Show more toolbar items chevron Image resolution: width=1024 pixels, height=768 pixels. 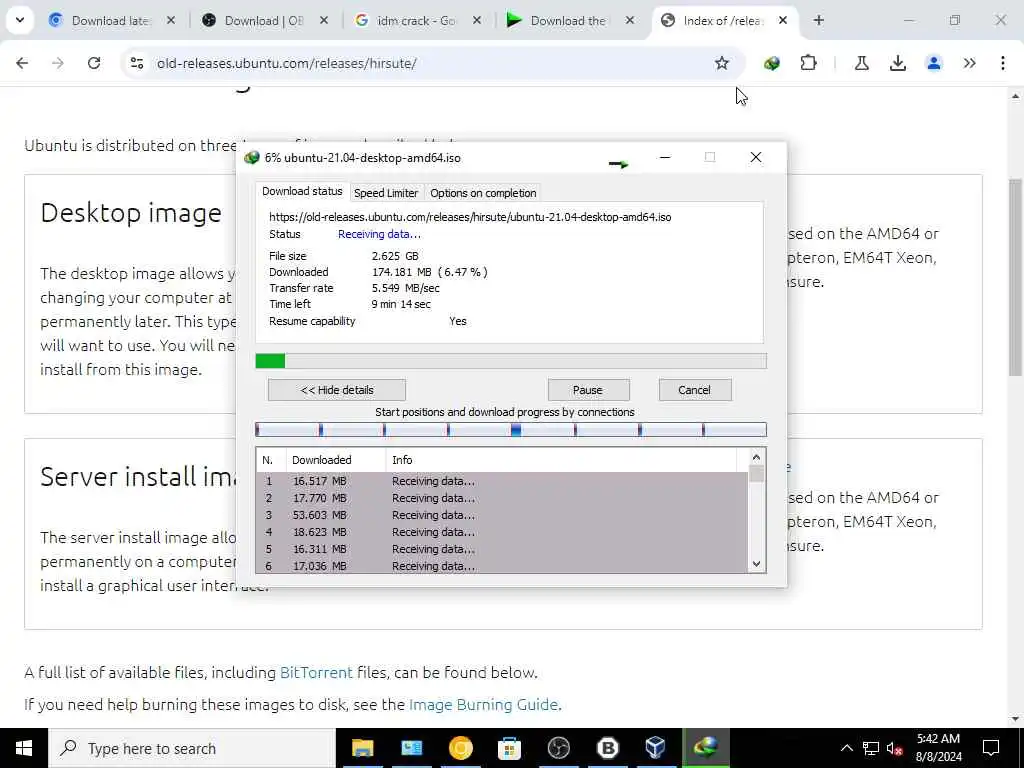coord(969,63)
